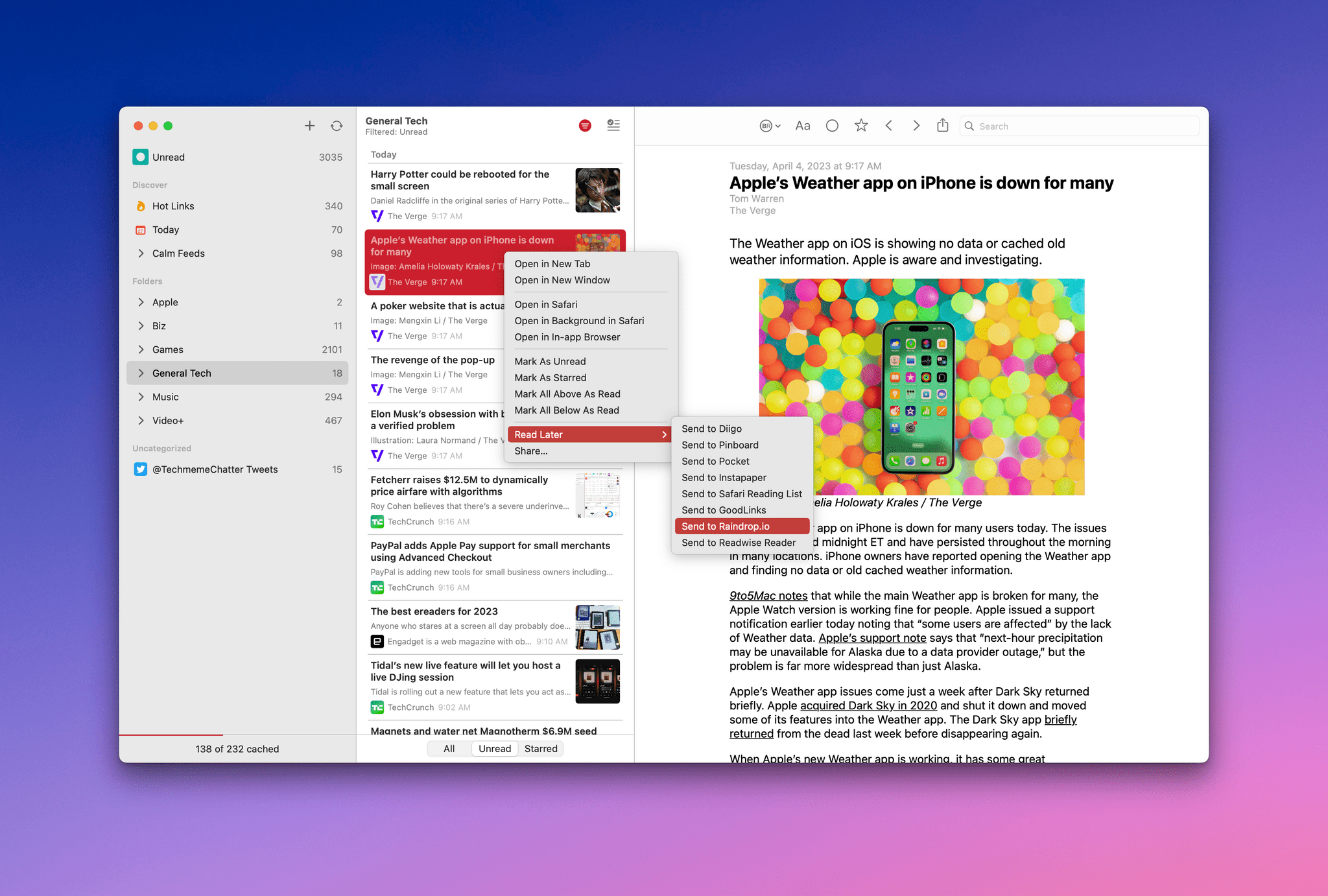1328x896 pixels.
Task: Expand the Apple folder
Action: 141,302
